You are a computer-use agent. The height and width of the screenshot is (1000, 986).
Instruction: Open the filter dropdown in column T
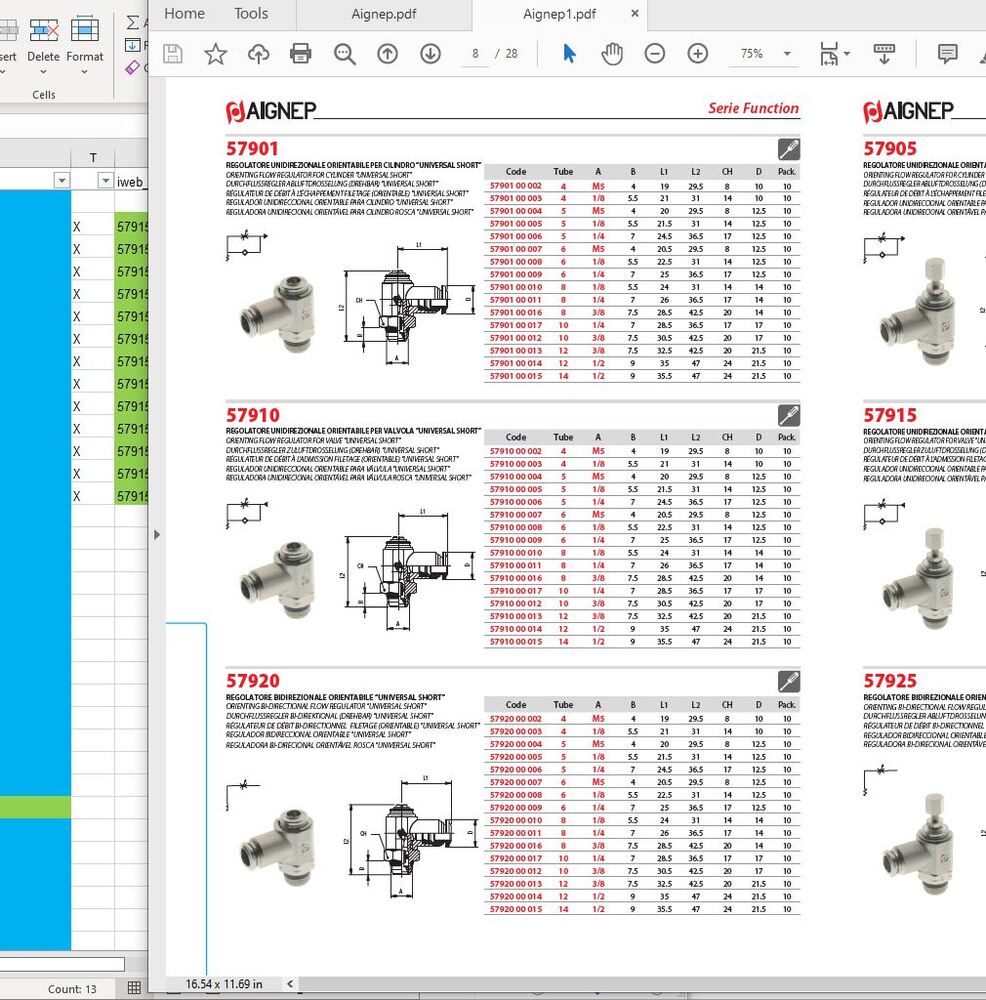[x=105, y=181]
